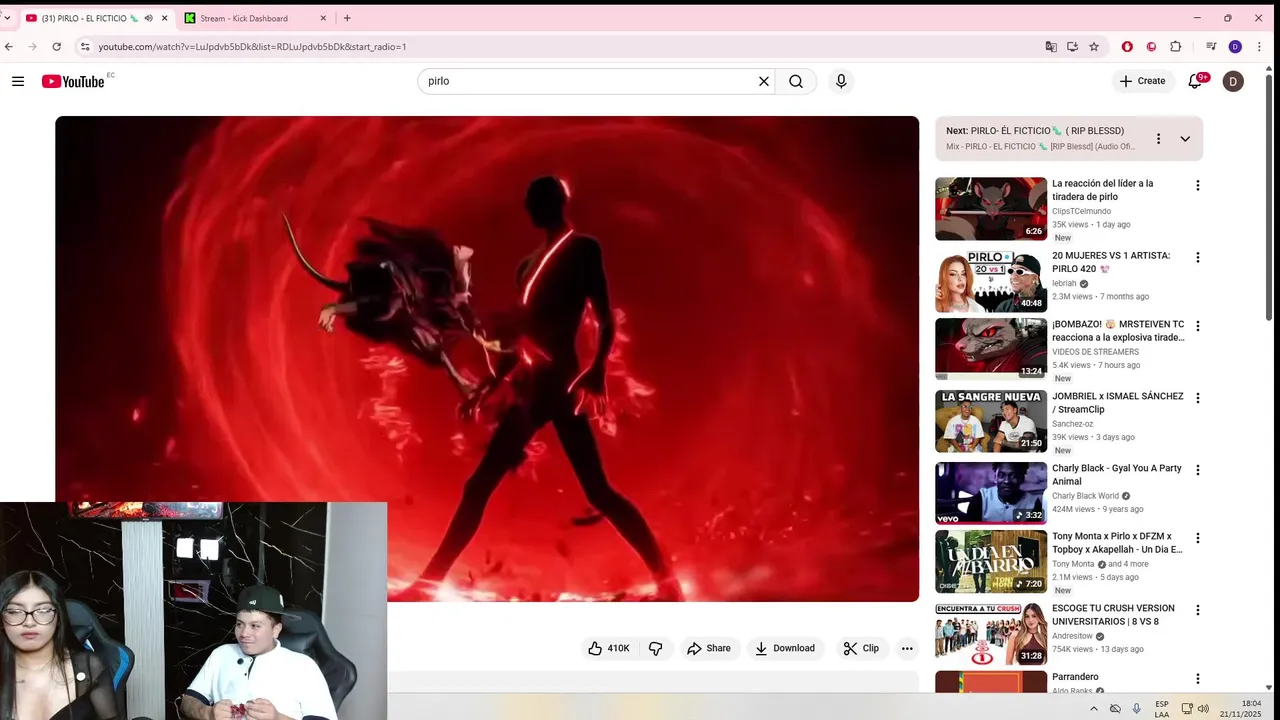Open options for La reacción del líder video
This screenshot has height=720, width=1280.
coord(1197,185)
